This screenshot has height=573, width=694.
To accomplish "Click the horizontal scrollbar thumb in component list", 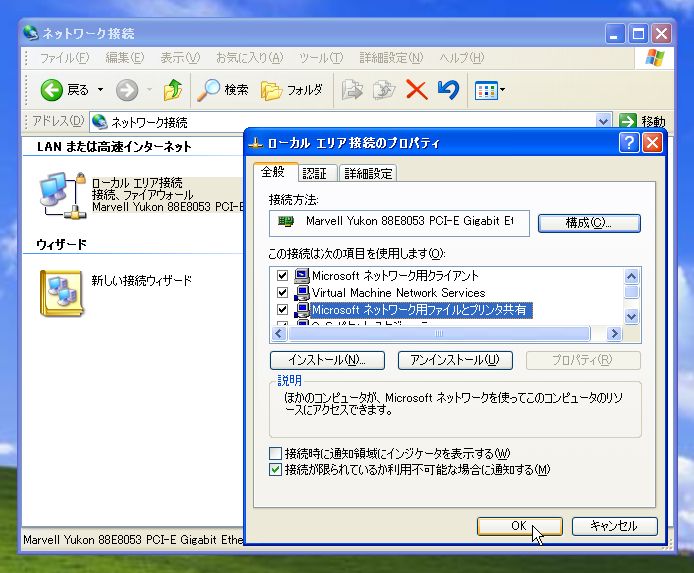I will tap(439, 333).
